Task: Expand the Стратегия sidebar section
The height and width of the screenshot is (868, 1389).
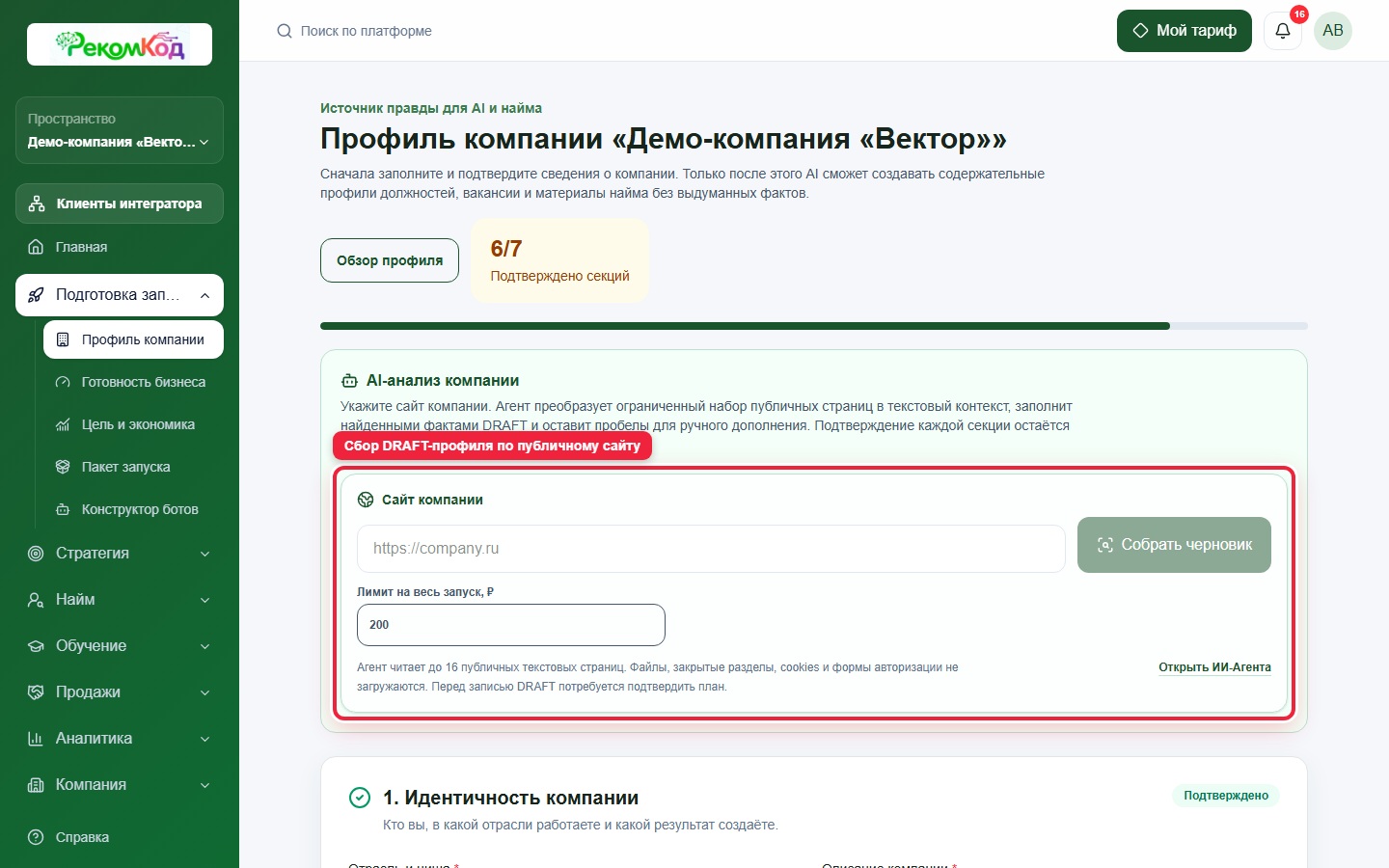Action: pyautogui.click(x=120, y=554)
